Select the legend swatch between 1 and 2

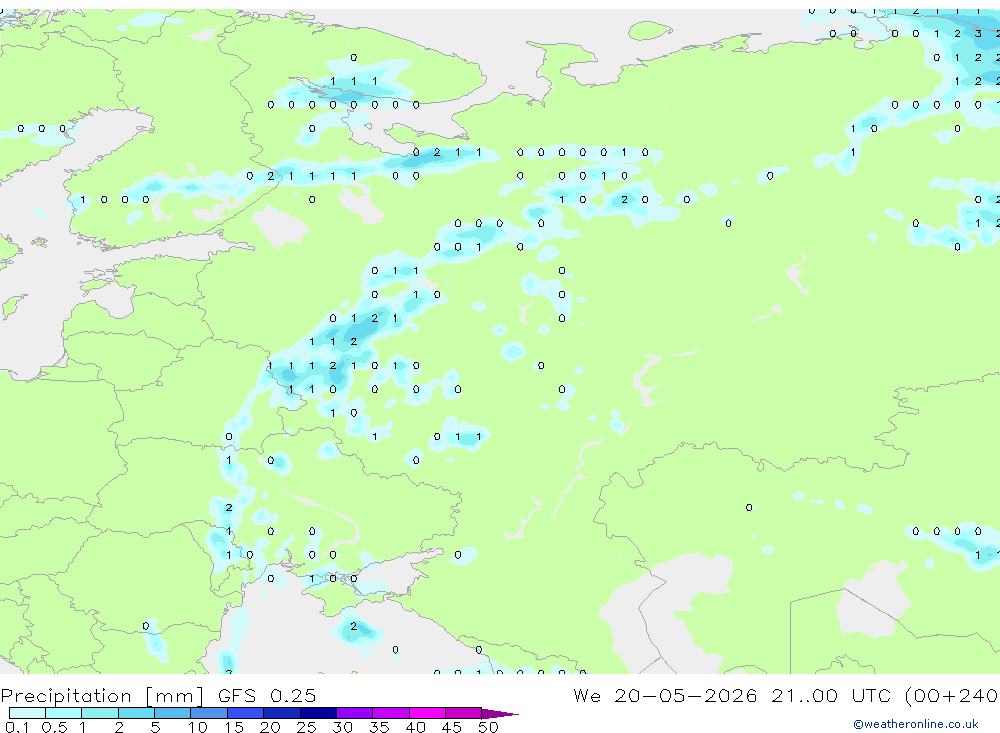(100, 713)
